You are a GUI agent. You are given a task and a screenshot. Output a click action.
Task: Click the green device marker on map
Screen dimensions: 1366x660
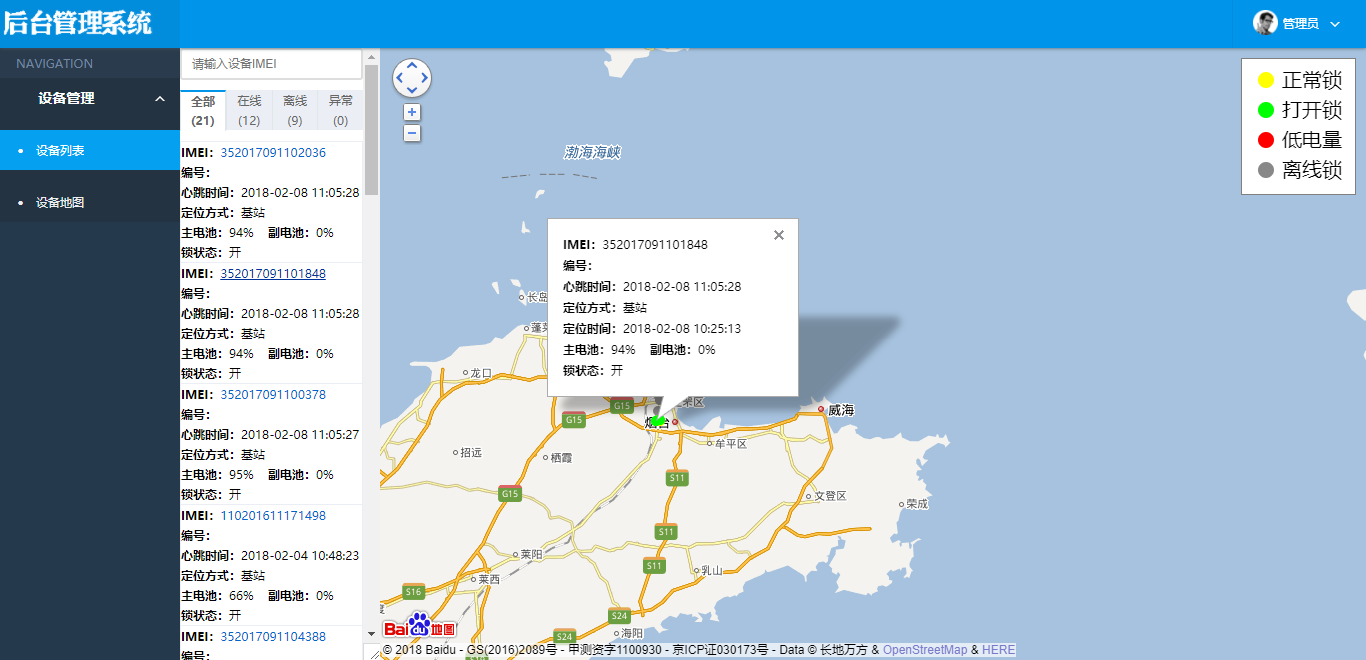click(658, 422)
